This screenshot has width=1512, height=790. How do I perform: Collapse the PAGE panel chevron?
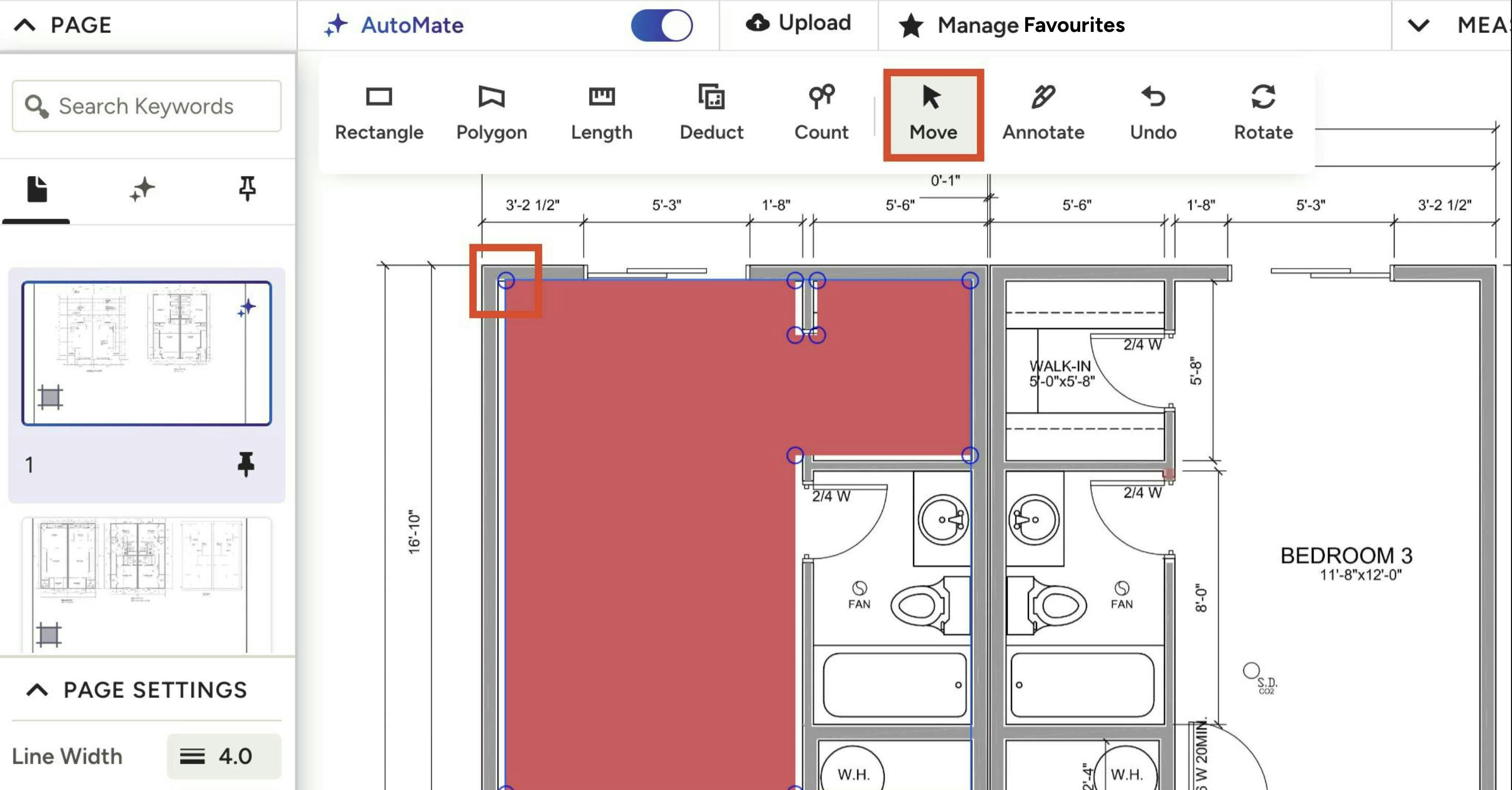(x=25, y=25)
